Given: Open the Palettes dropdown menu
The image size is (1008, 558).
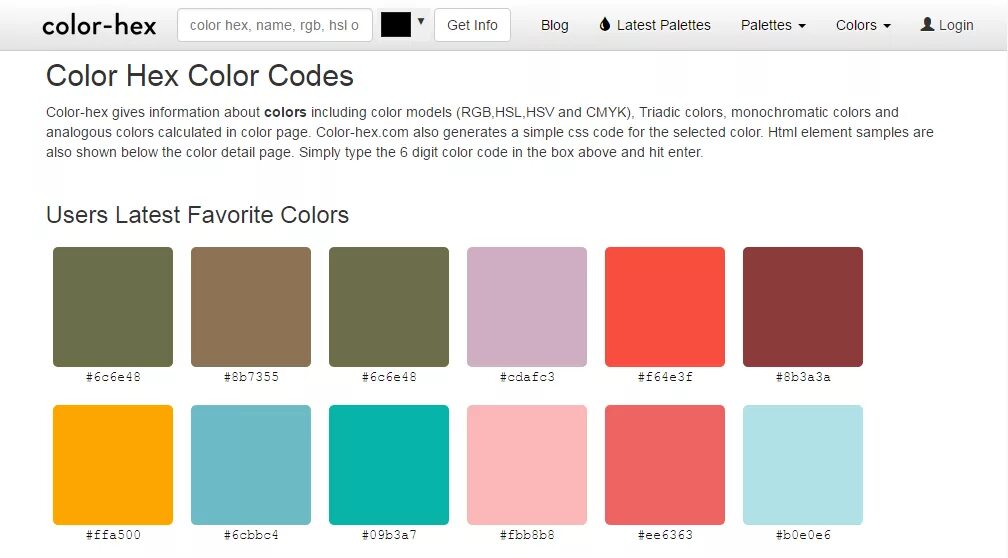Looking at the screenshot, I should [x=773, y=25].
